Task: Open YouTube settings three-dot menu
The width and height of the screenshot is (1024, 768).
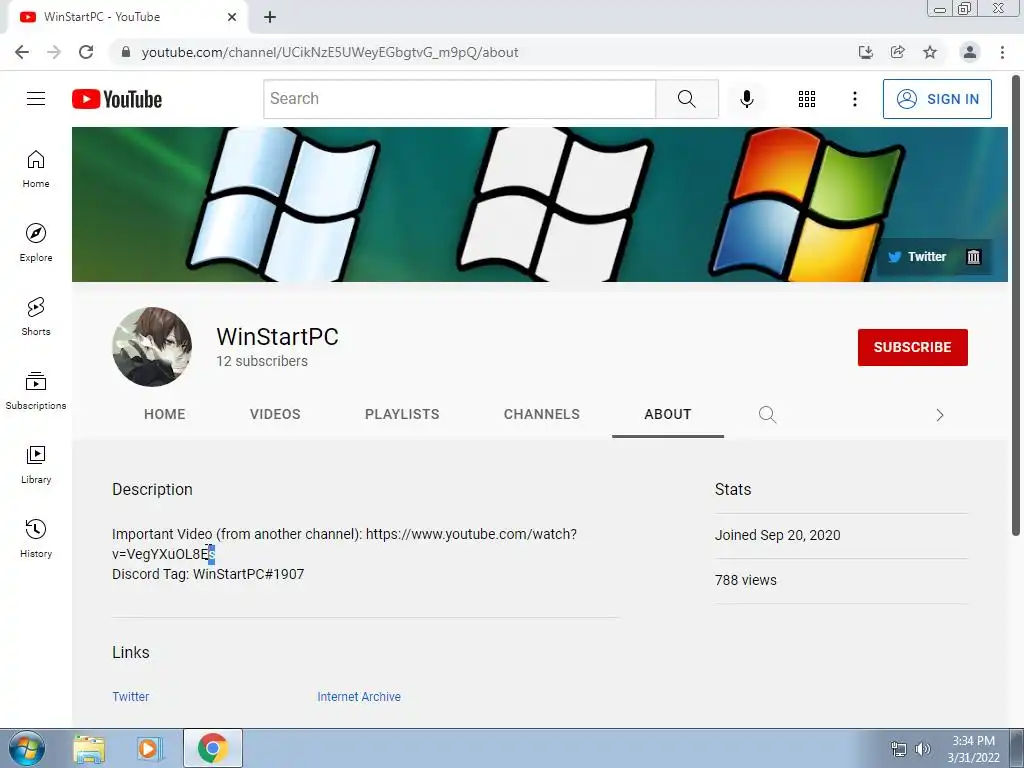Action: [854, 99]
